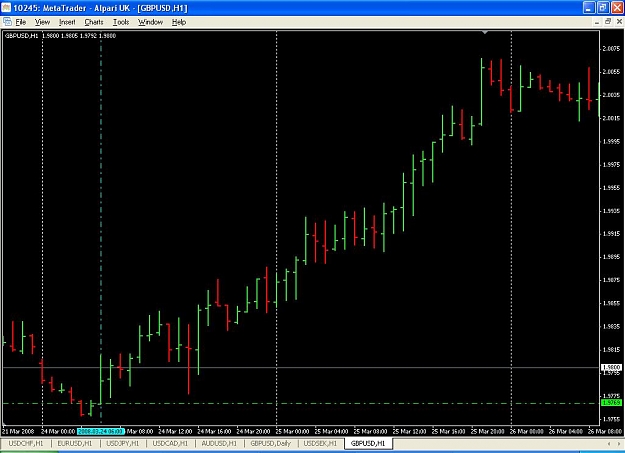Click the 21 Mar 2008 date on time axis
Image resolution: width=625 pixels, height=453 pixels.
click(x=18, y=431)
